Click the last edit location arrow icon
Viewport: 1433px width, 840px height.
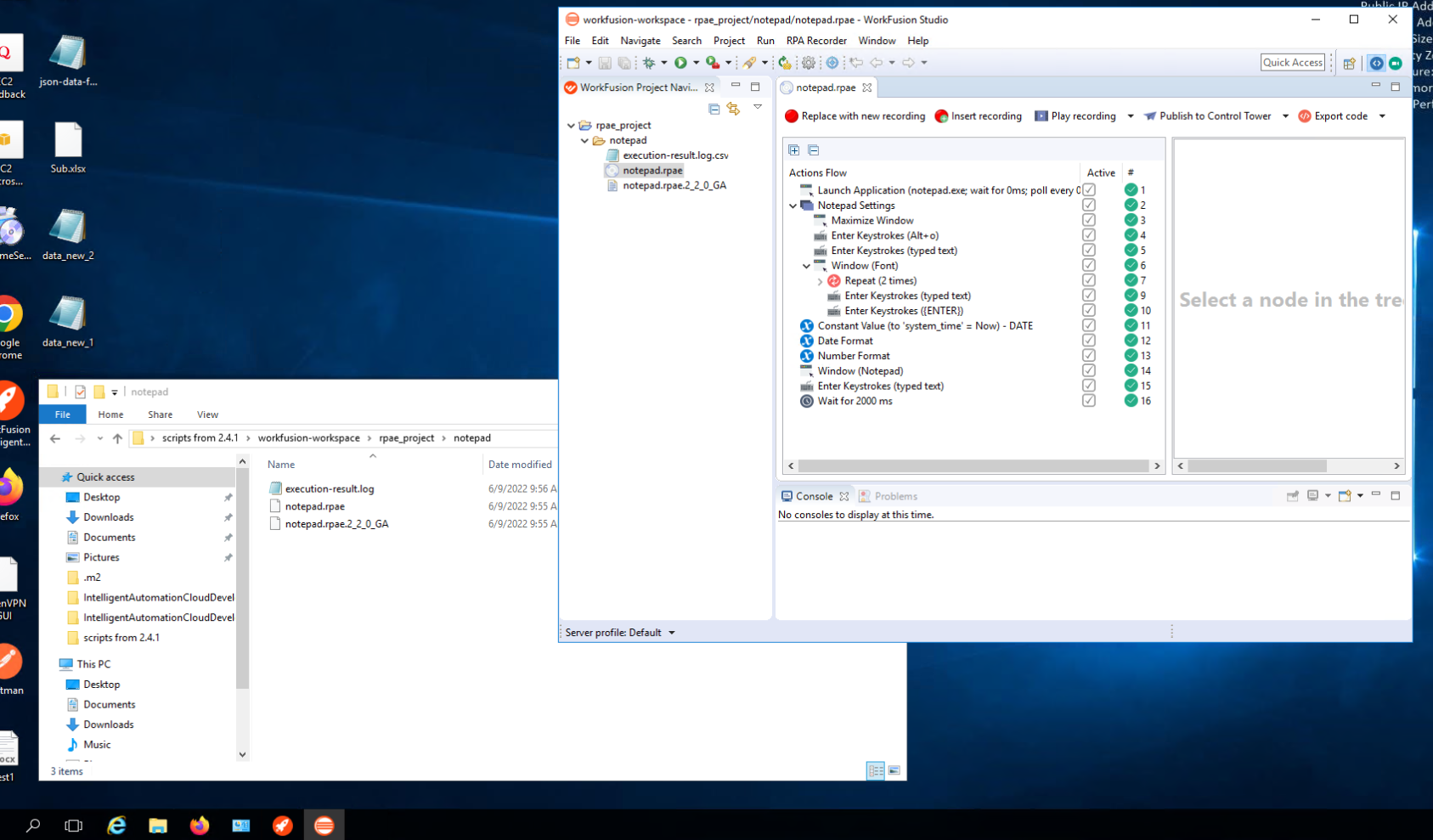click(x=856, y=63)
